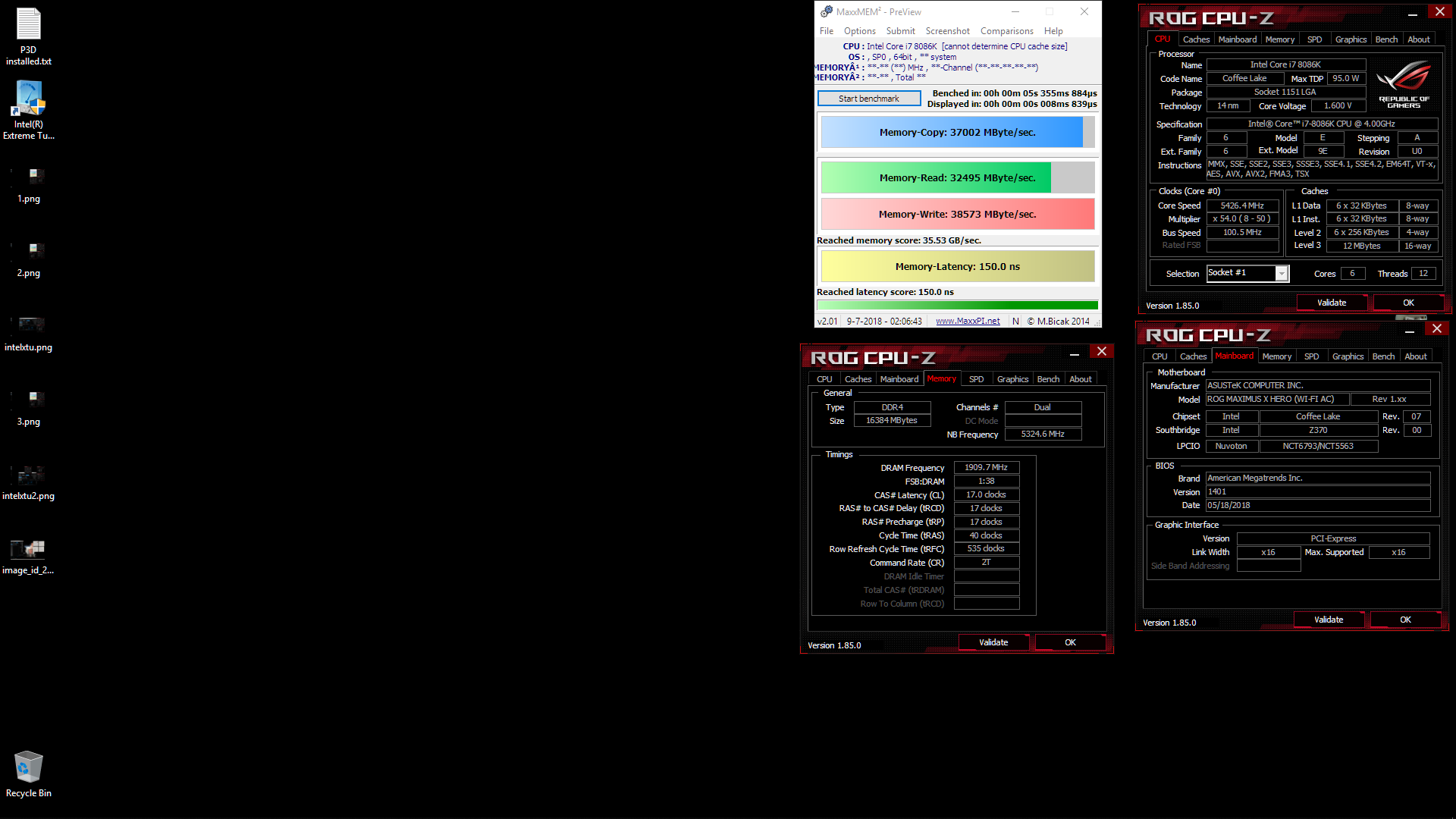Click the Core Voltage 1.600 V value
Screen dimensions: 1456x819
pyautogui.click(x=1338, y=106)
